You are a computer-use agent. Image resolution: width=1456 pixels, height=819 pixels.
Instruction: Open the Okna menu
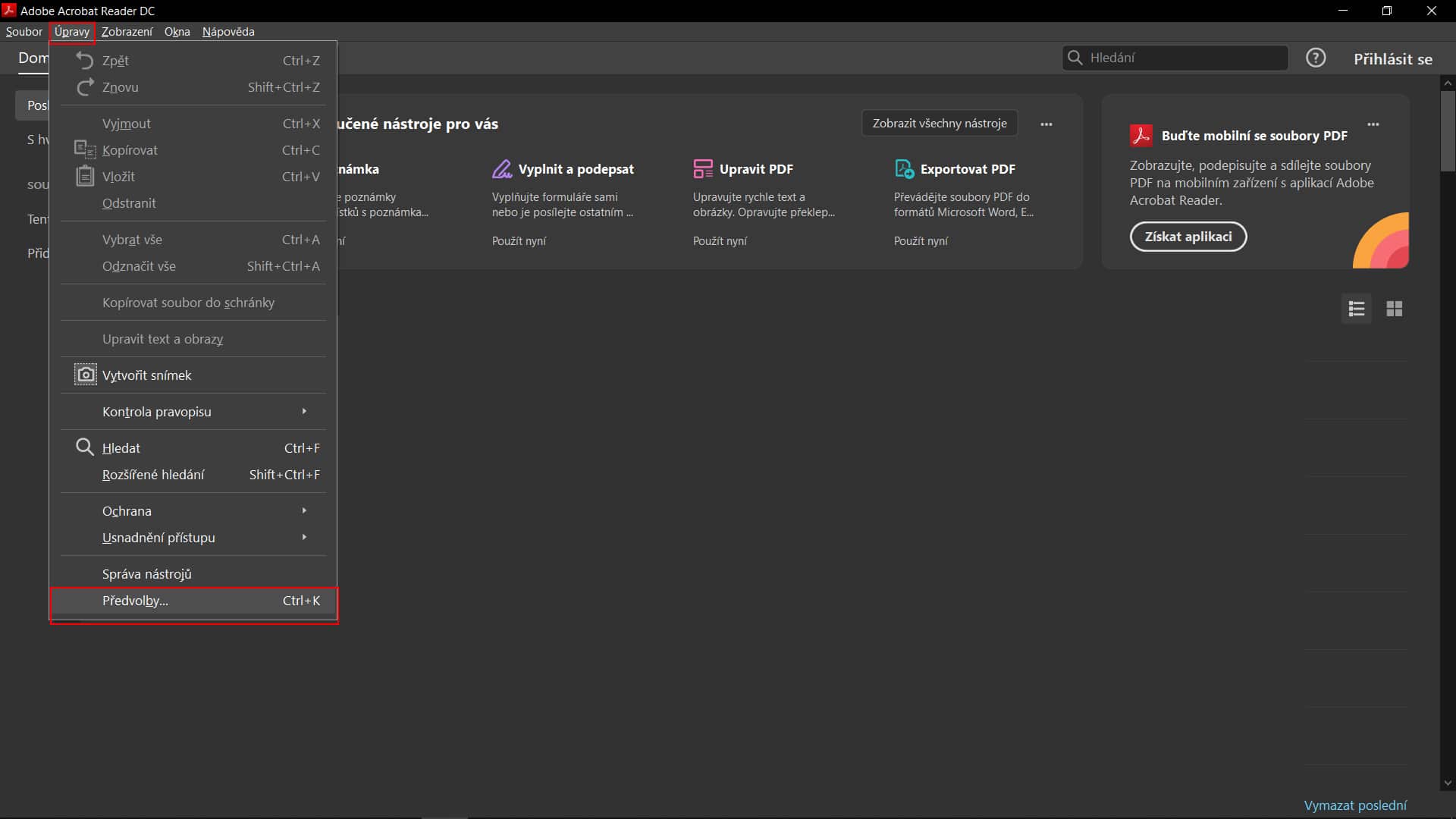coord(177,32)
